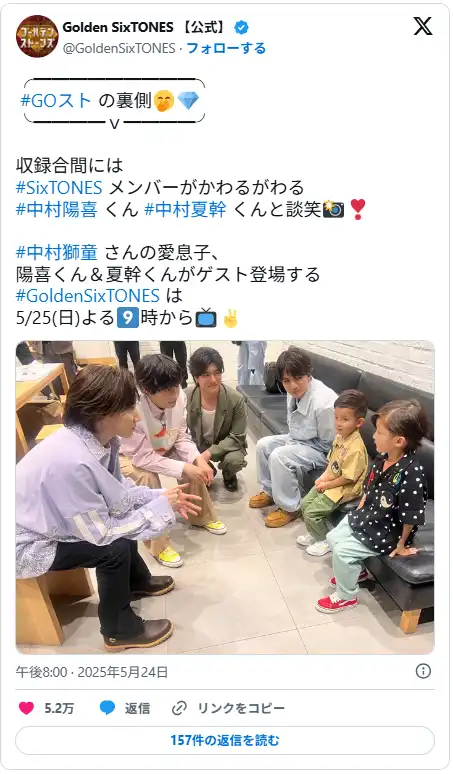Image resolution: width=453 pixels, height=774 pixels.
Task: Like the tweet with heart icon
Action: coord(27,708)
